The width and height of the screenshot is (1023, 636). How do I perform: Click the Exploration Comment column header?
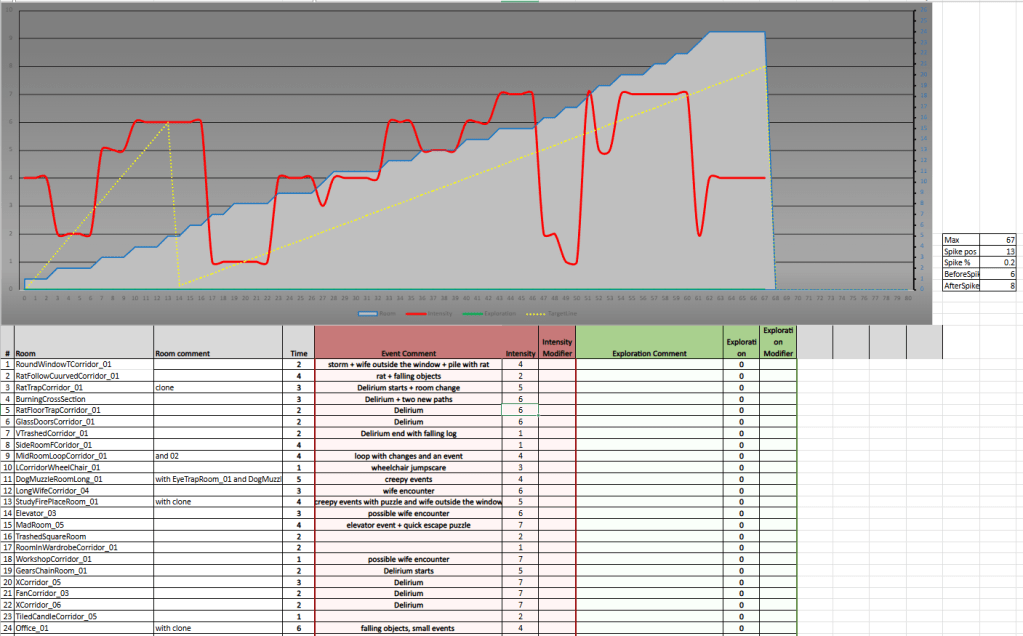point(648,353)
